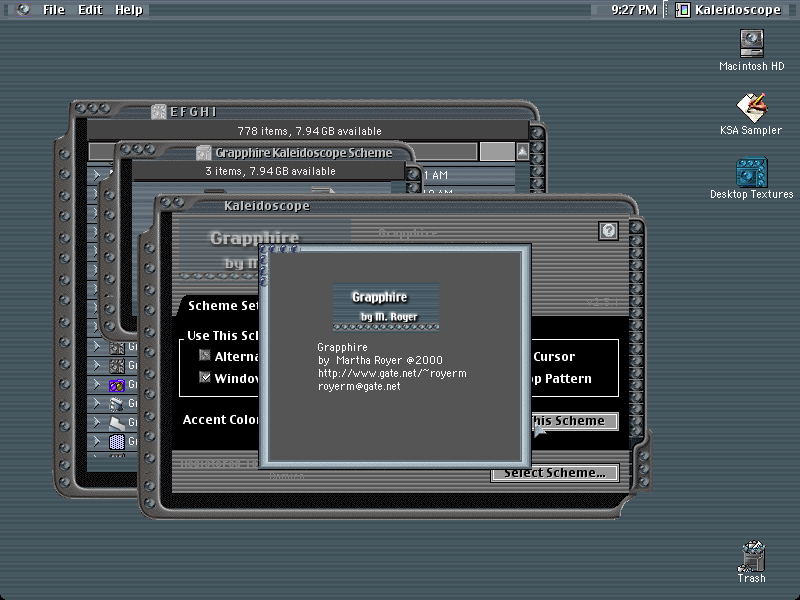
Task: Click the Grapphire Kaleidoscope Scheme title icon
Action: 204,153
